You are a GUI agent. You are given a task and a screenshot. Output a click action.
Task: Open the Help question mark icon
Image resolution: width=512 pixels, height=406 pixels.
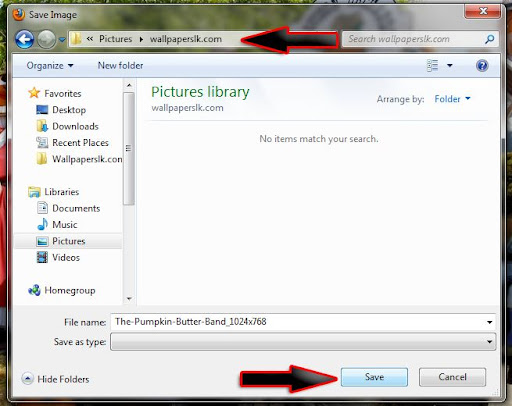pyautogui.click(x=482, y=65)
